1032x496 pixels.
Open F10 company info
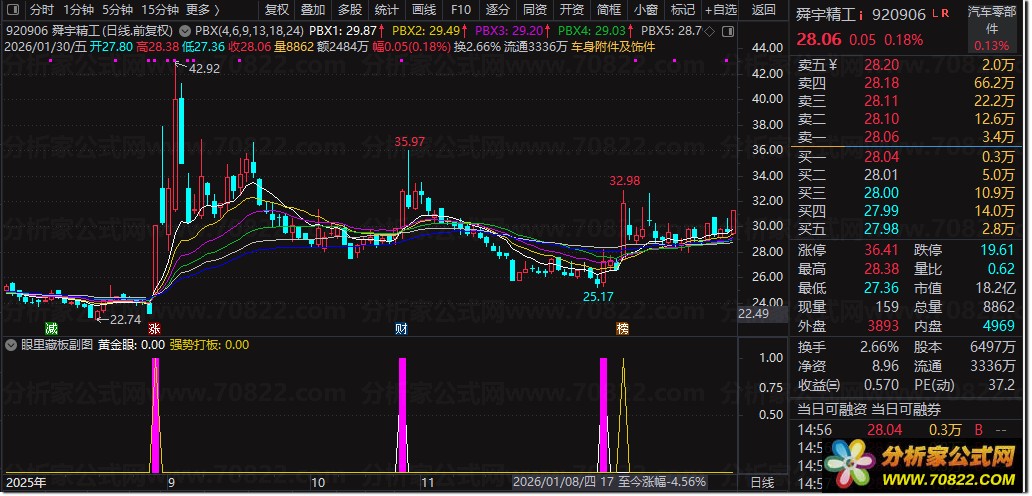click(x=461, y=10)
